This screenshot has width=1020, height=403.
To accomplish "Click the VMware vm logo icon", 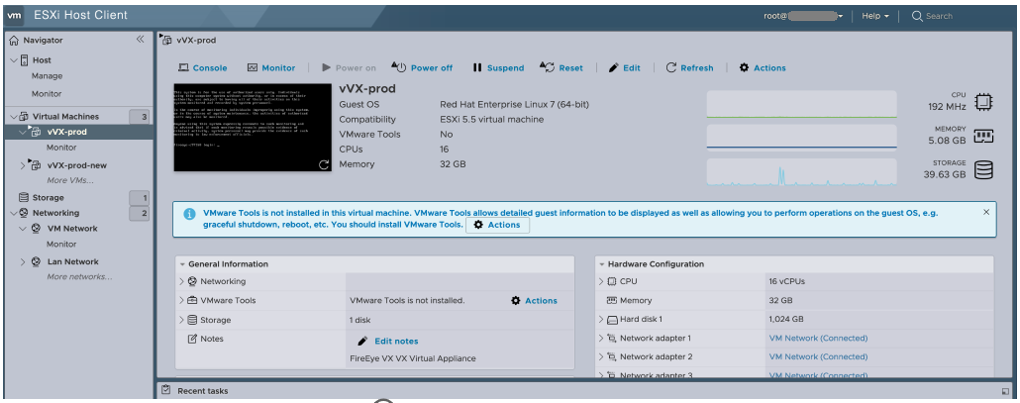I will (16, 15).
